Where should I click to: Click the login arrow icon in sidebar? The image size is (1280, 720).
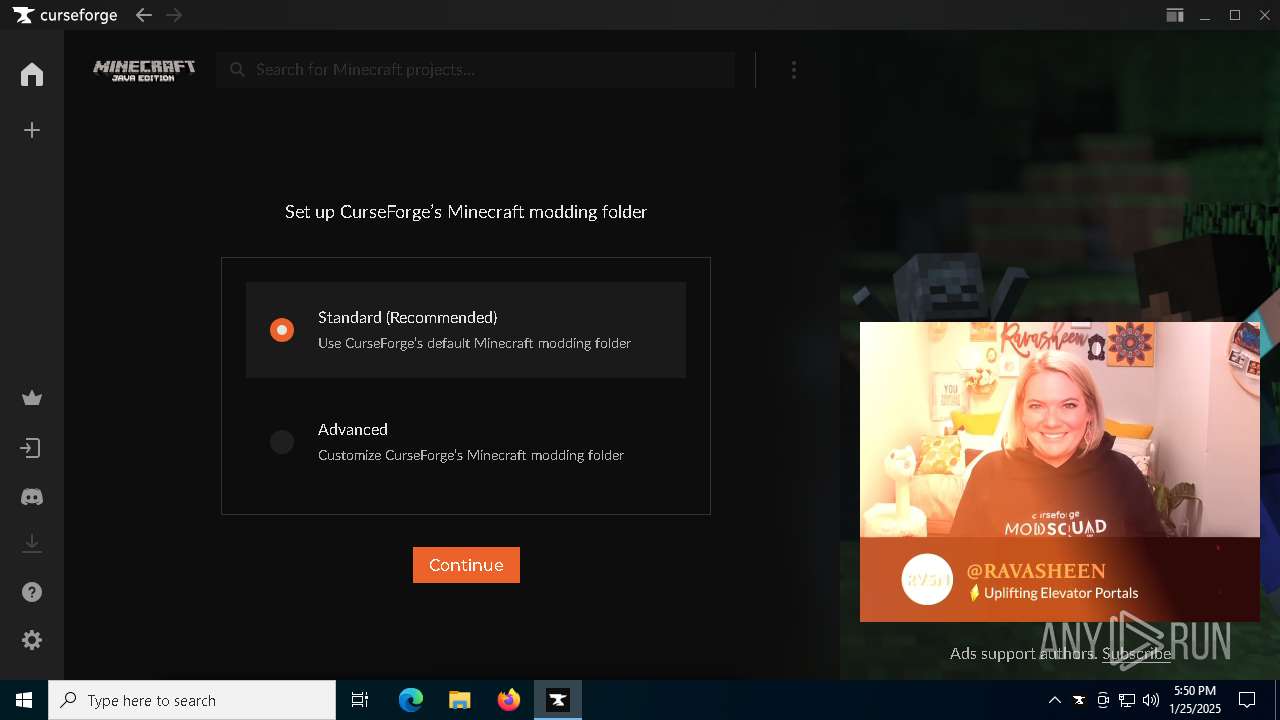click(32, 448)
